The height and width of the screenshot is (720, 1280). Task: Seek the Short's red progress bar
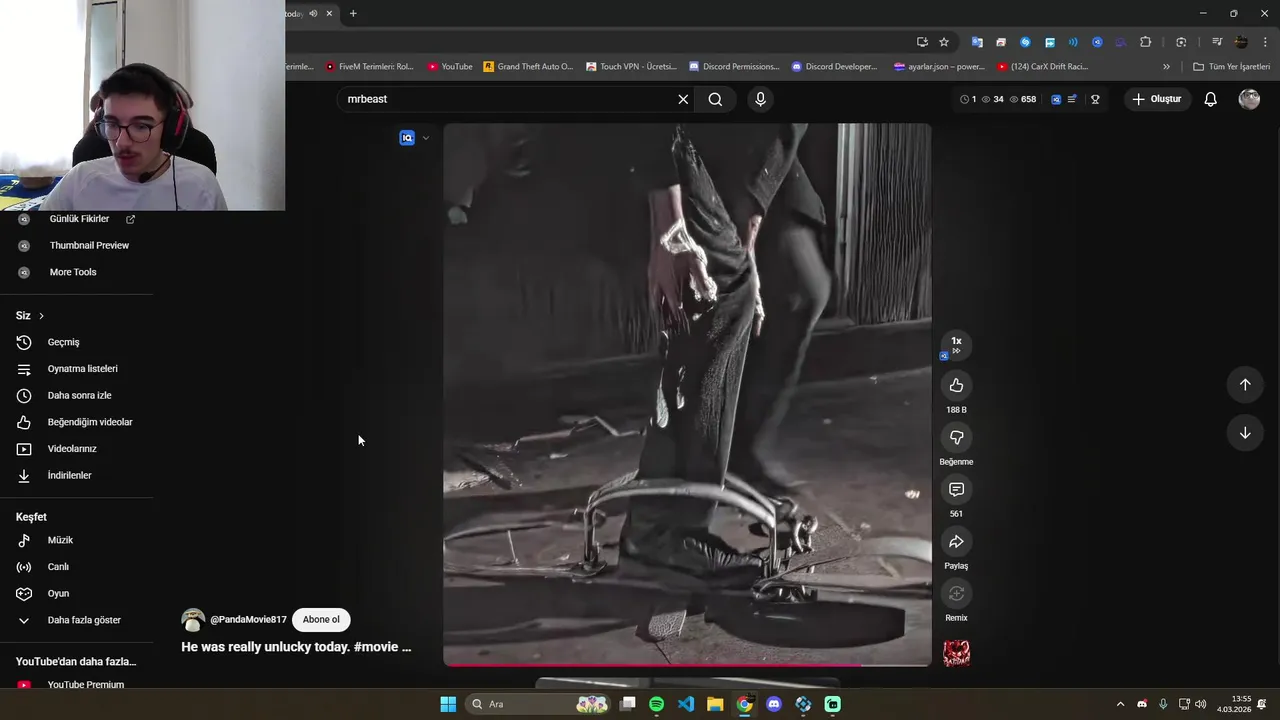(x=687, y=665)
